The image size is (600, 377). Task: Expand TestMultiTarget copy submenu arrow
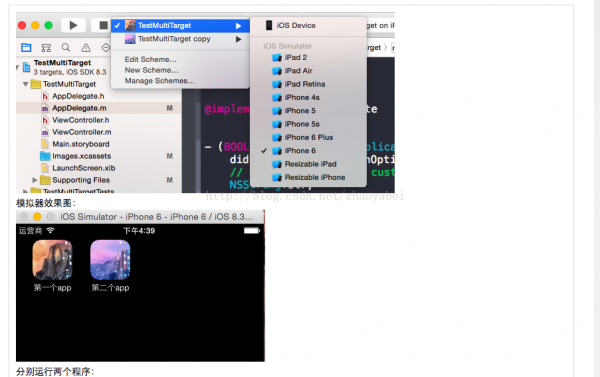pos(238,39)
